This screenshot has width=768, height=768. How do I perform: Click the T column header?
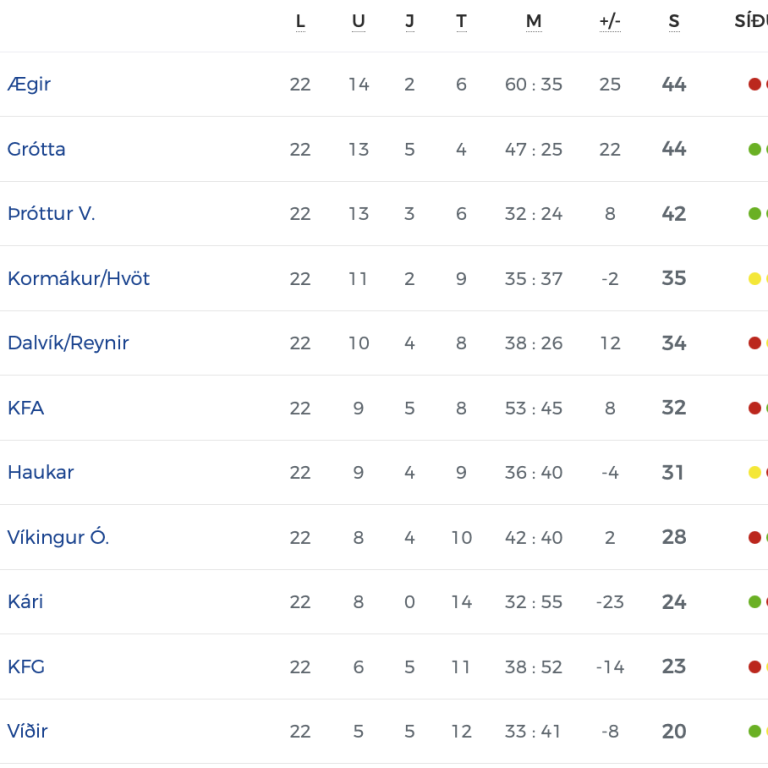[x=461, y=22]
